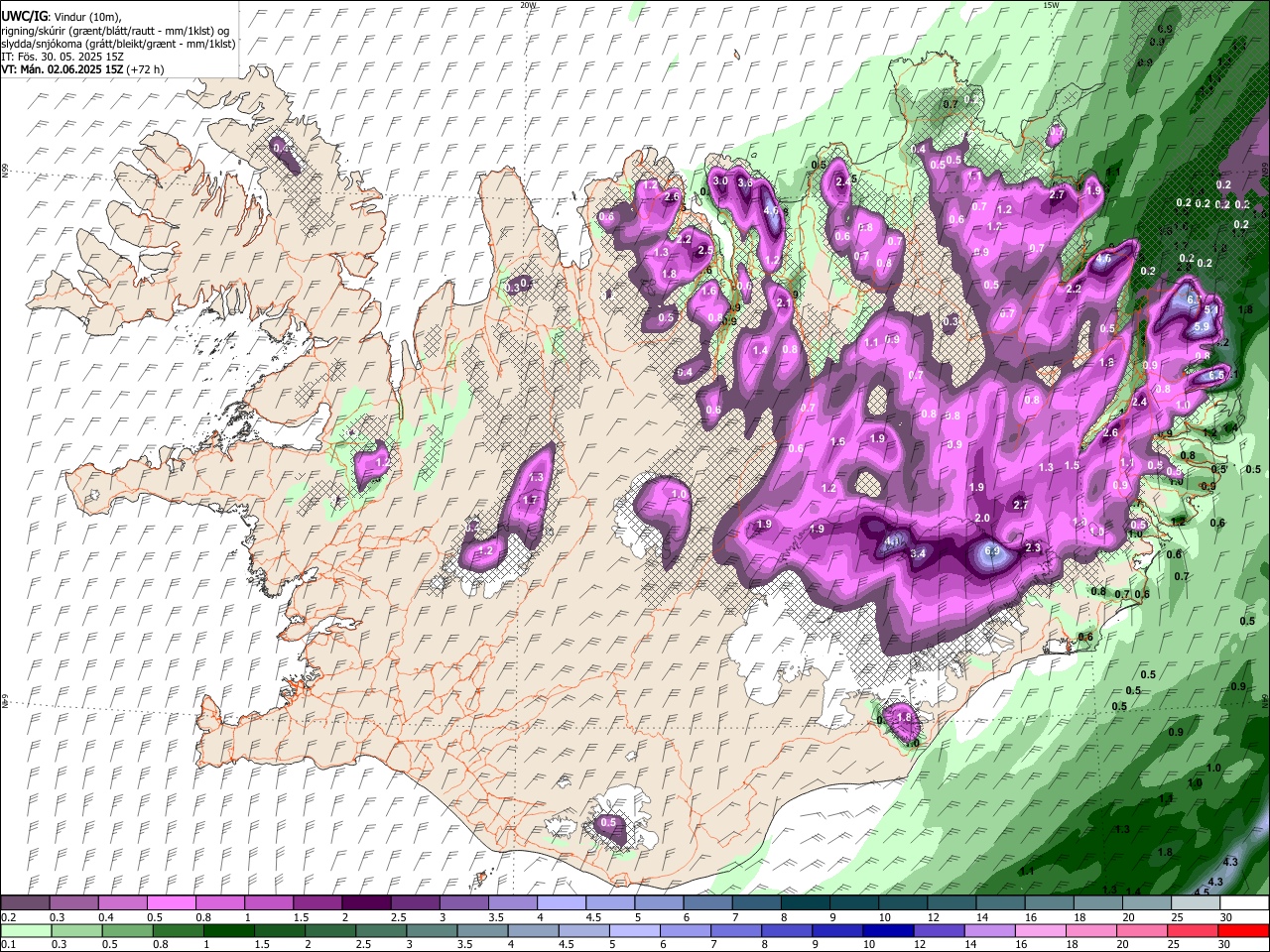
Task: Click the 2.3 value label on the map
Action: point(1032,548)
